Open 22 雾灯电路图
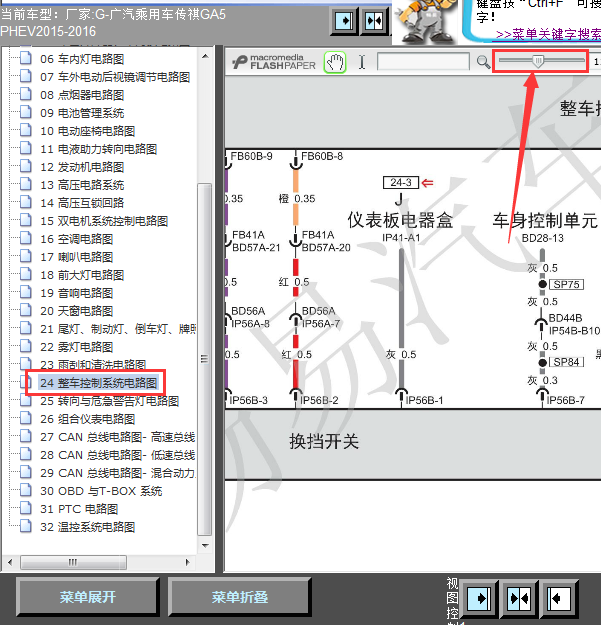 [76, 347]
